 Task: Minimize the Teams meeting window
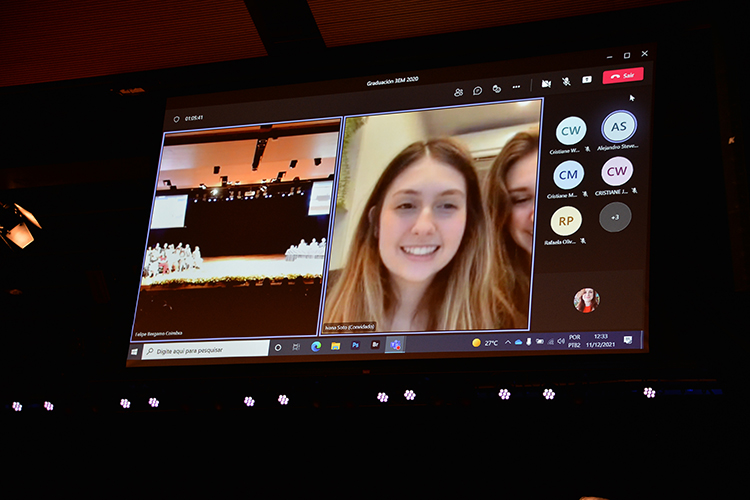click(x=609, y=57)
